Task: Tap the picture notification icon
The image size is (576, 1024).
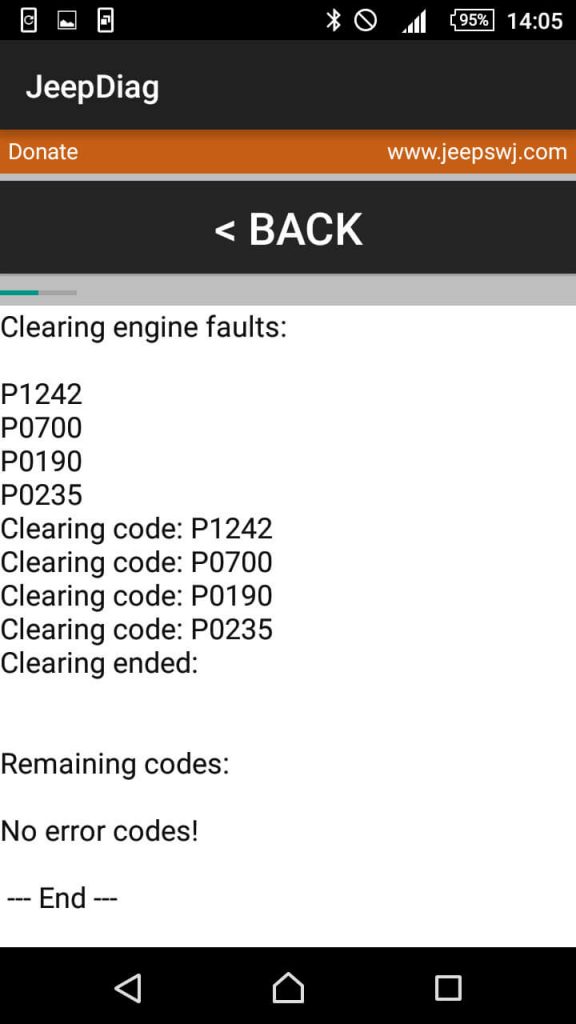Action: coord(67,18)
